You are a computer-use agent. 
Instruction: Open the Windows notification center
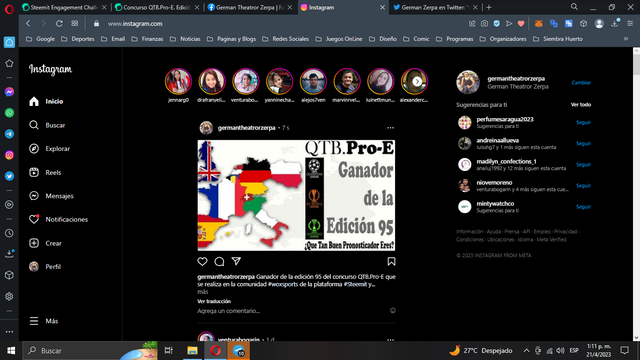click(624, 350)
